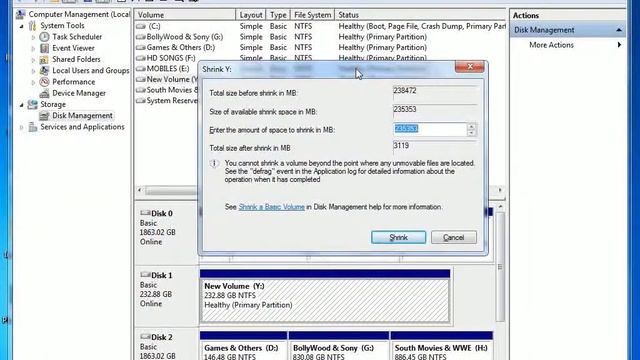The image size is (640, 360).
Task: Expand the Shared Folders node
Action: (x=33, y=60)
